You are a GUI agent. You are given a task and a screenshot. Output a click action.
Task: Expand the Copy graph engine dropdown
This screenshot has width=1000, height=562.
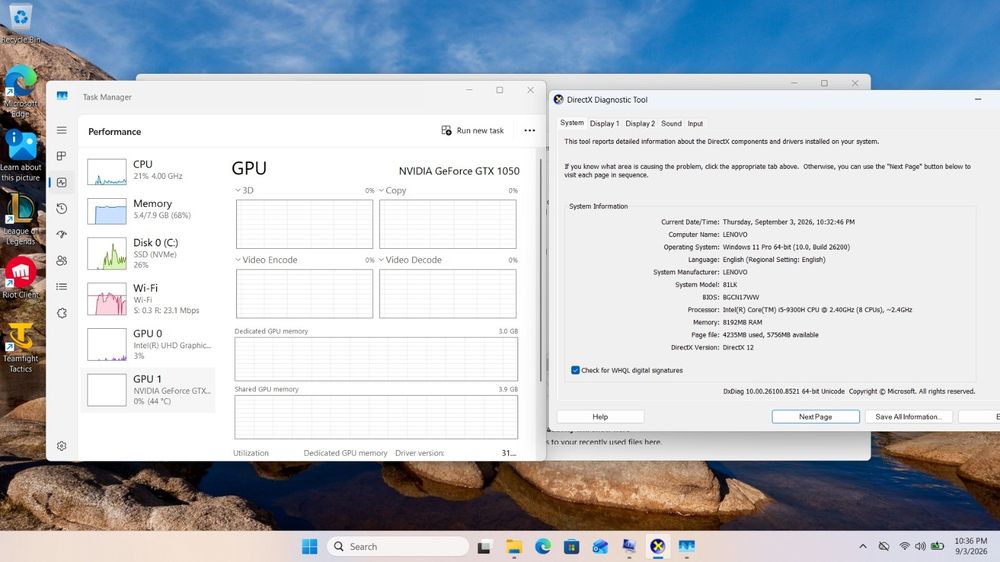tap(381, 190)
